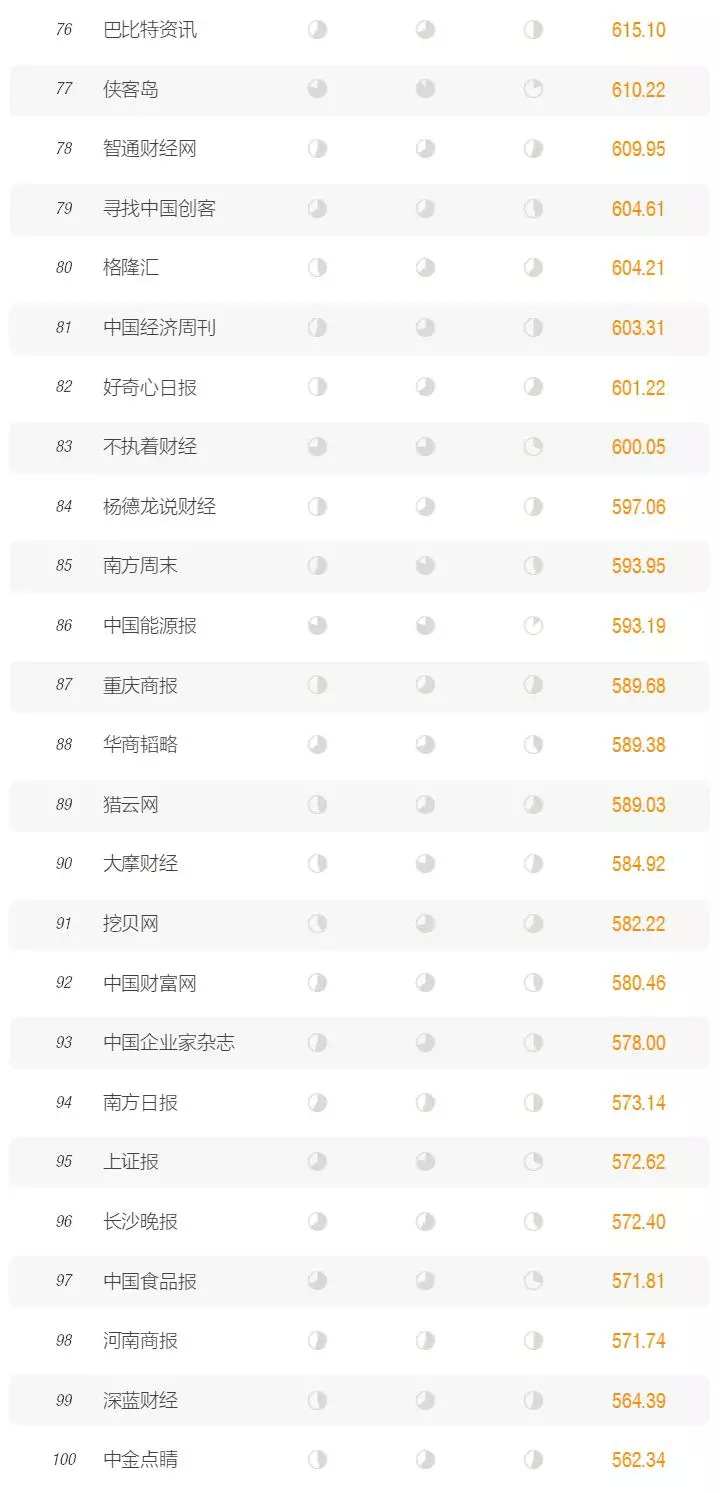Viewport: 720px width, 1493px height.
Task: Click third pie icon in 智通财经网 row
Action: (533, 149)
